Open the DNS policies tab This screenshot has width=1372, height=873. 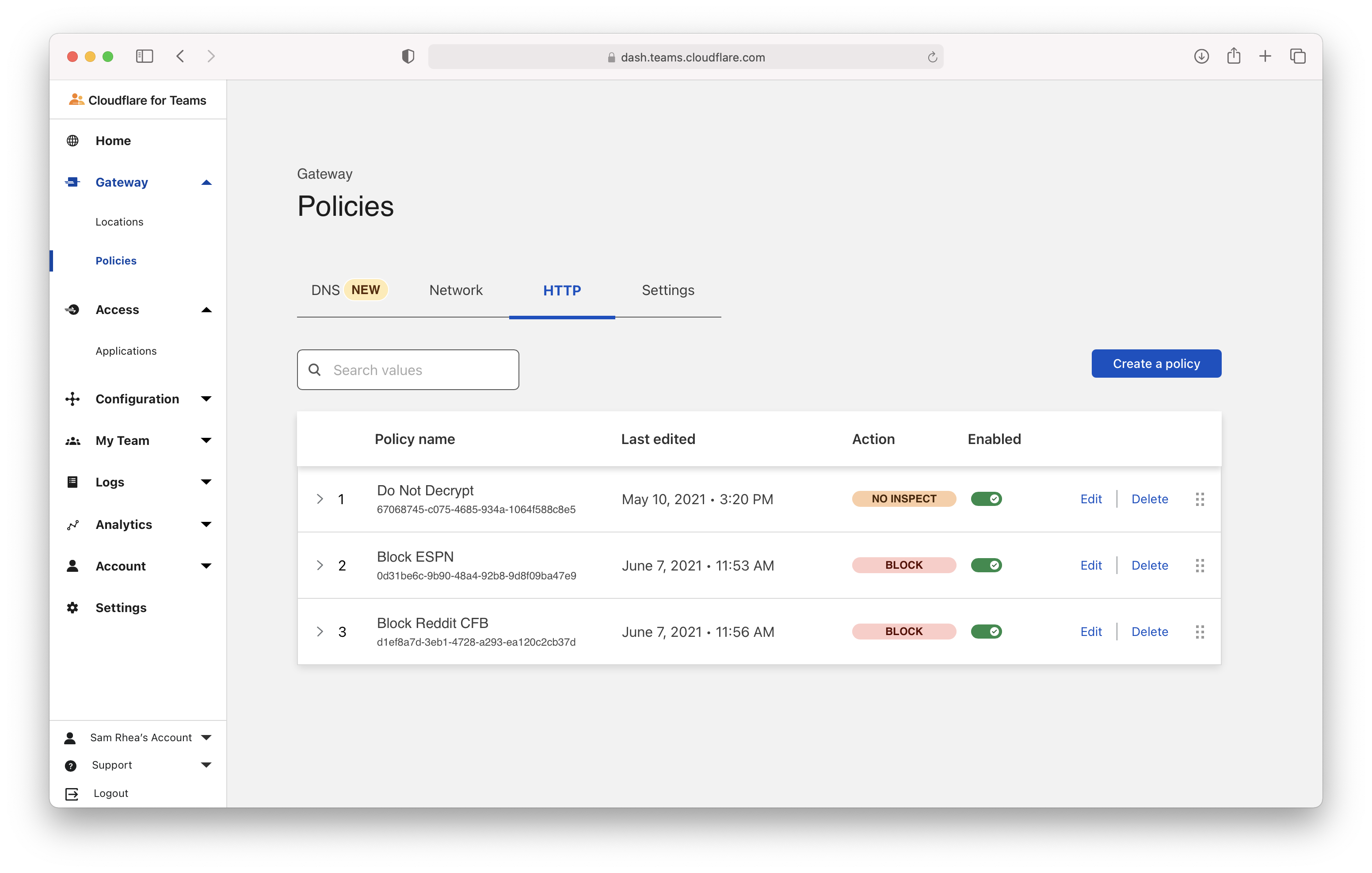tap(326, 290)
